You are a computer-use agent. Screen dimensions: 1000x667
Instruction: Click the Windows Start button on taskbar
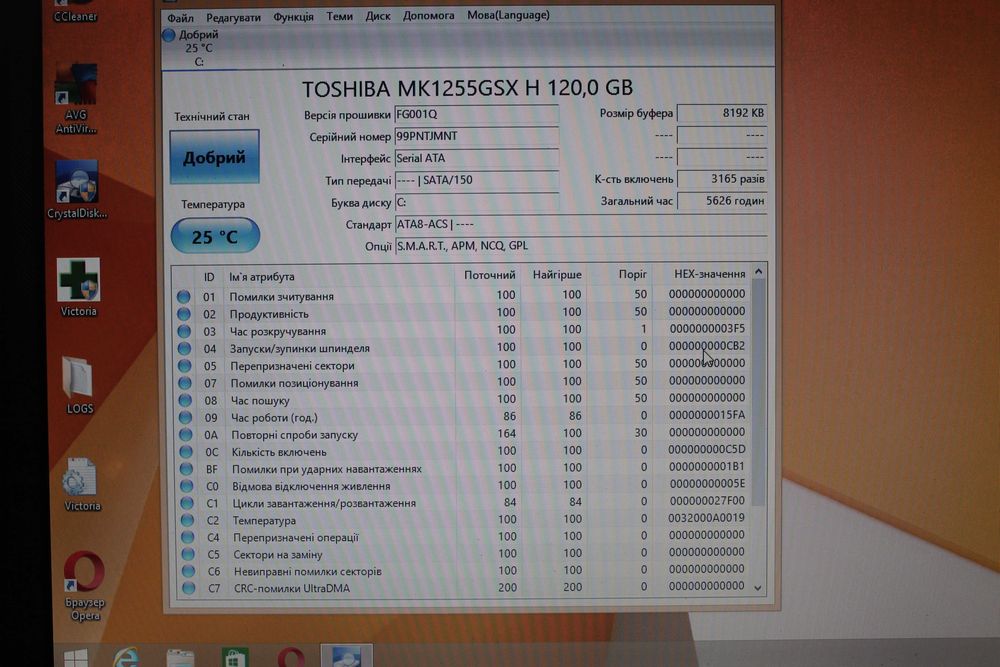click(76, 658)
